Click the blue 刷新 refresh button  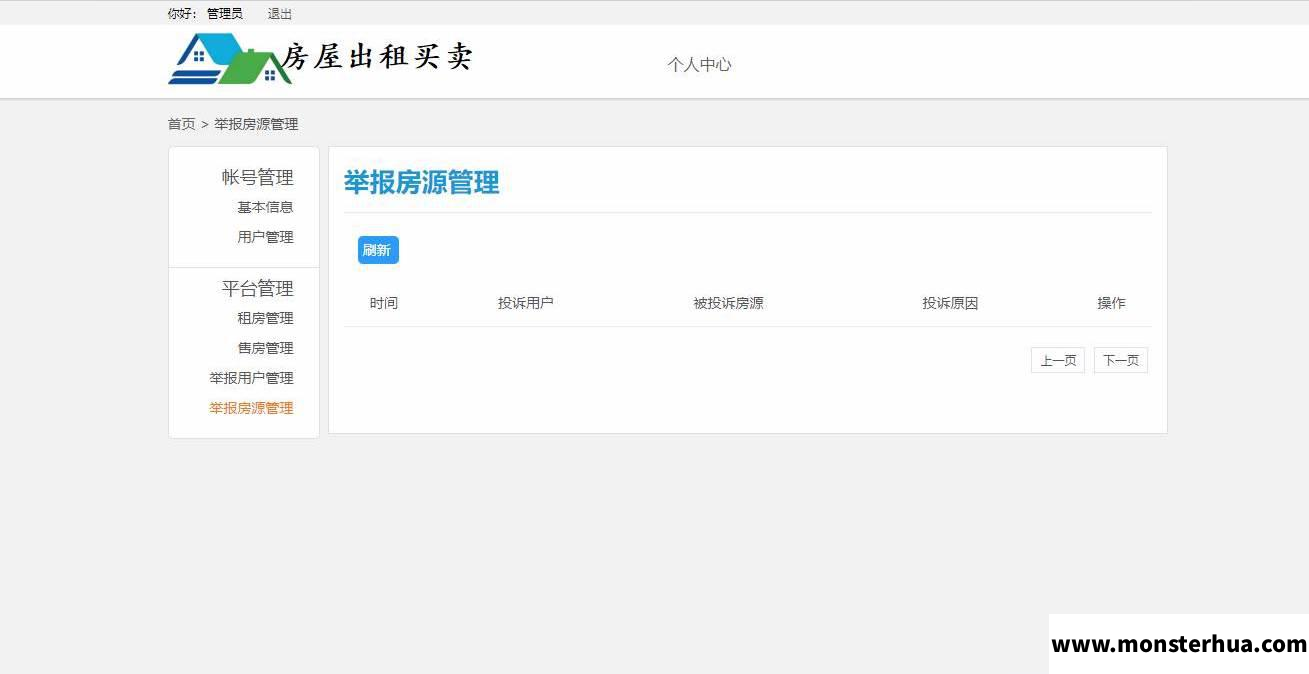pos(378,250)
